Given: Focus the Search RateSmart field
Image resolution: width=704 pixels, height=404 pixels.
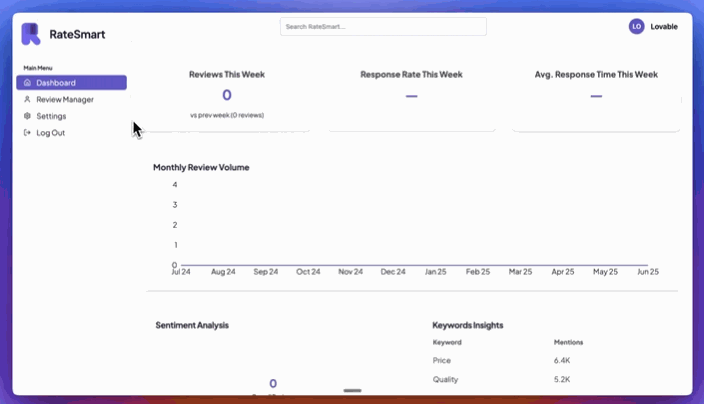Looking at the screenshot, I should (383, 27).
